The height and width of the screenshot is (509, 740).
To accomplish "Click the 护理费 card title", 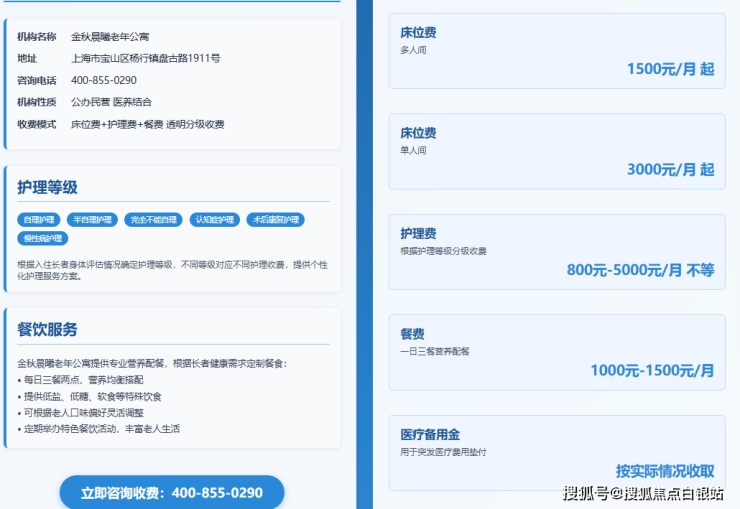I will 418,234.
